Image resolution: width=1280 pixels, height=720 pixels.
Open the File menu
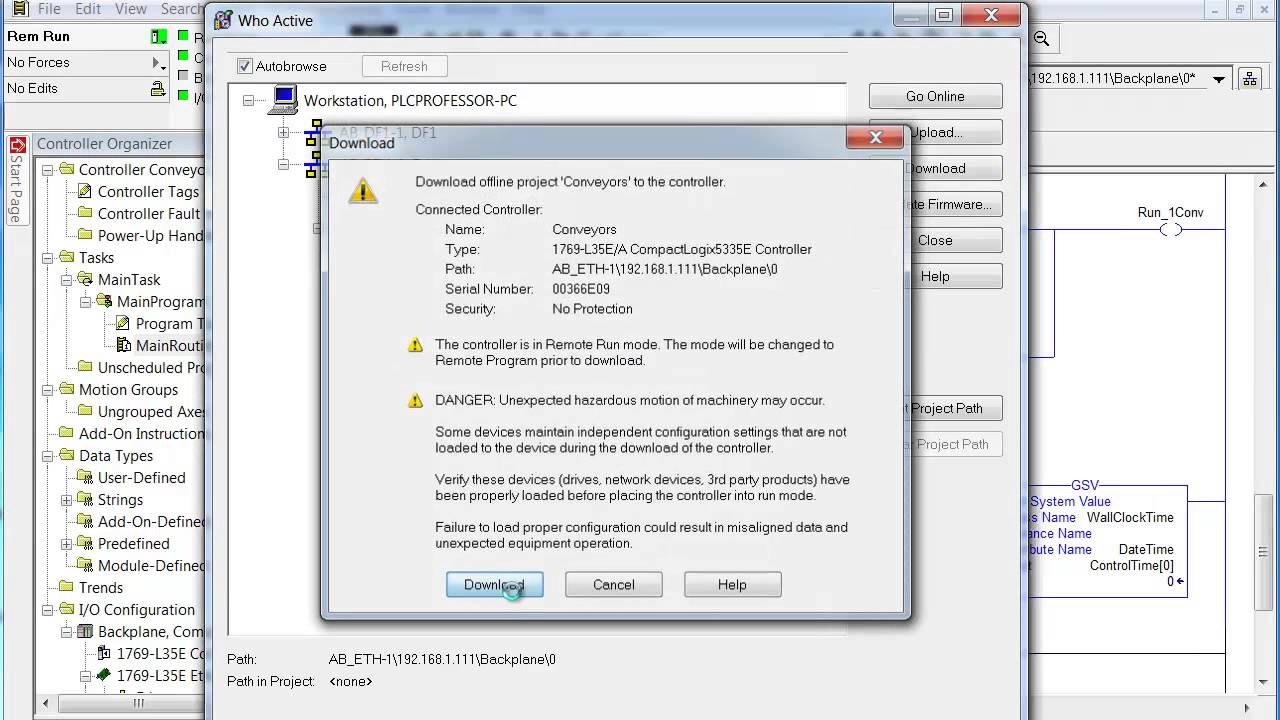coord(49,9)
